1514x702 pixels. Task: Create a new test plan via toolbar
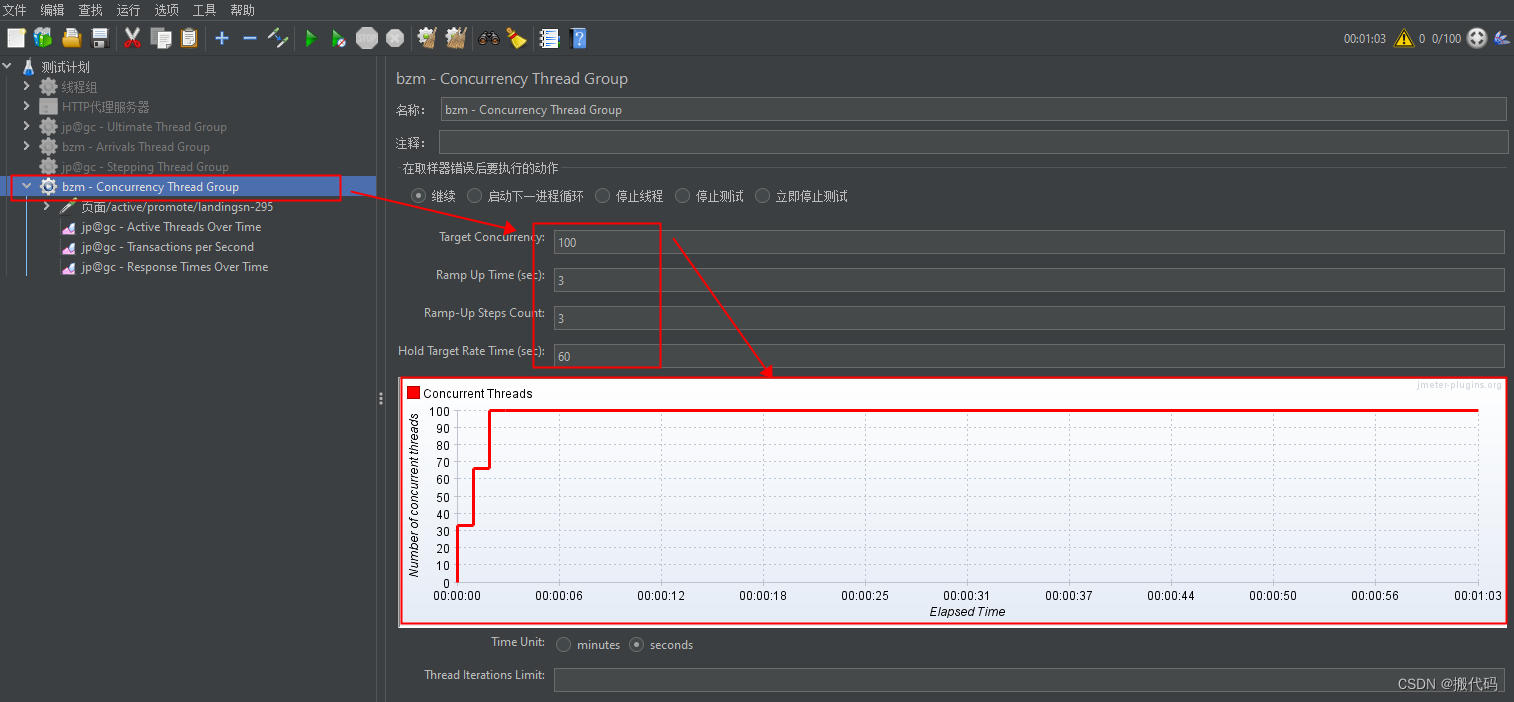click(x=16, y=38)
